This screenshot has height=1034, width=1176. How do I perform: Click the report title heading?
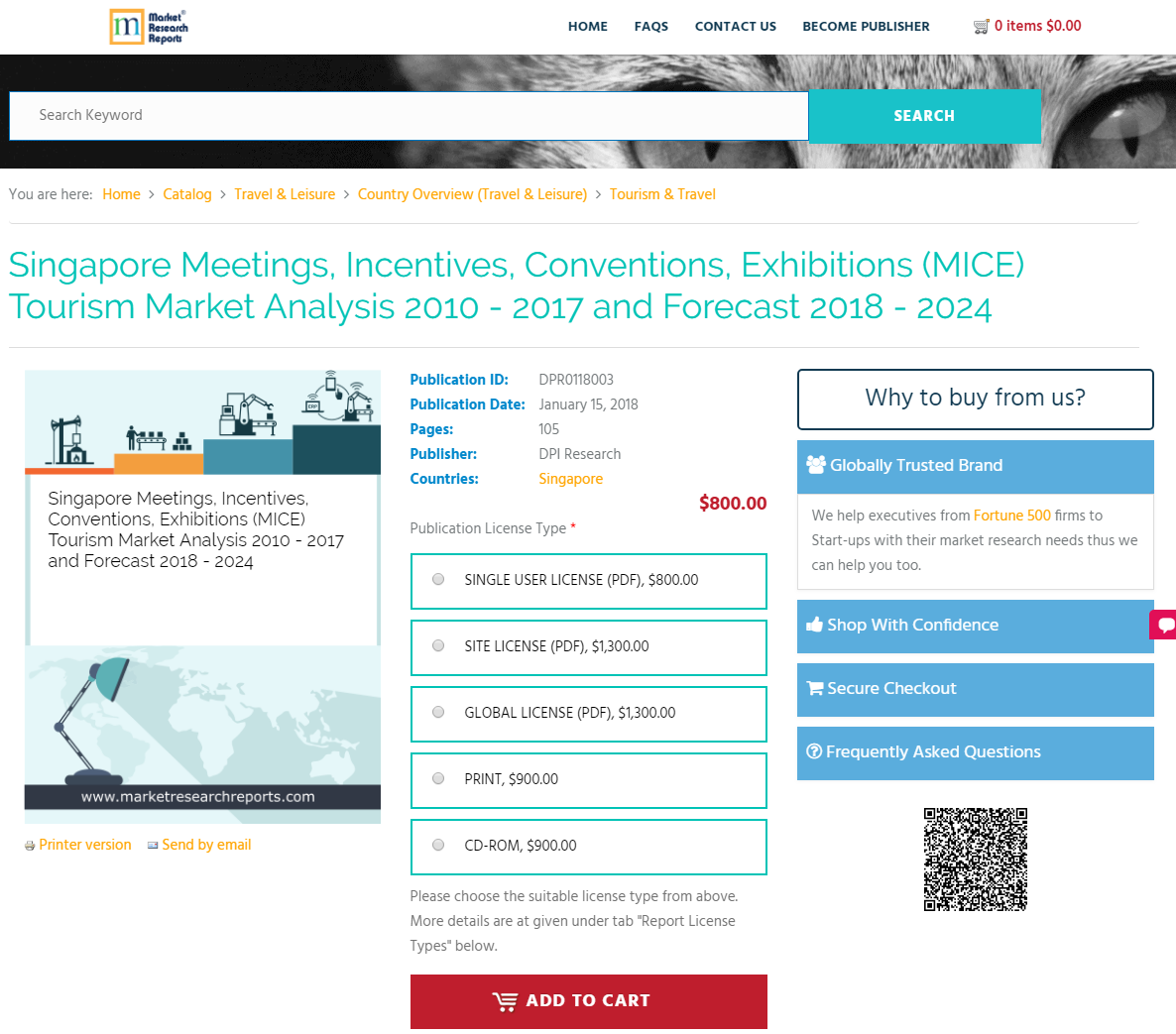coord(516,286)
